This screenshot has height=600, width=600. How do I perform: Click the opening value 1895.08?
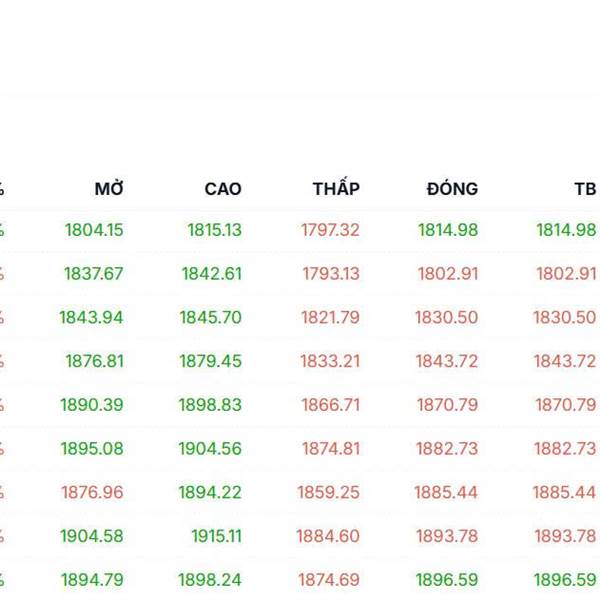point(92,449)
